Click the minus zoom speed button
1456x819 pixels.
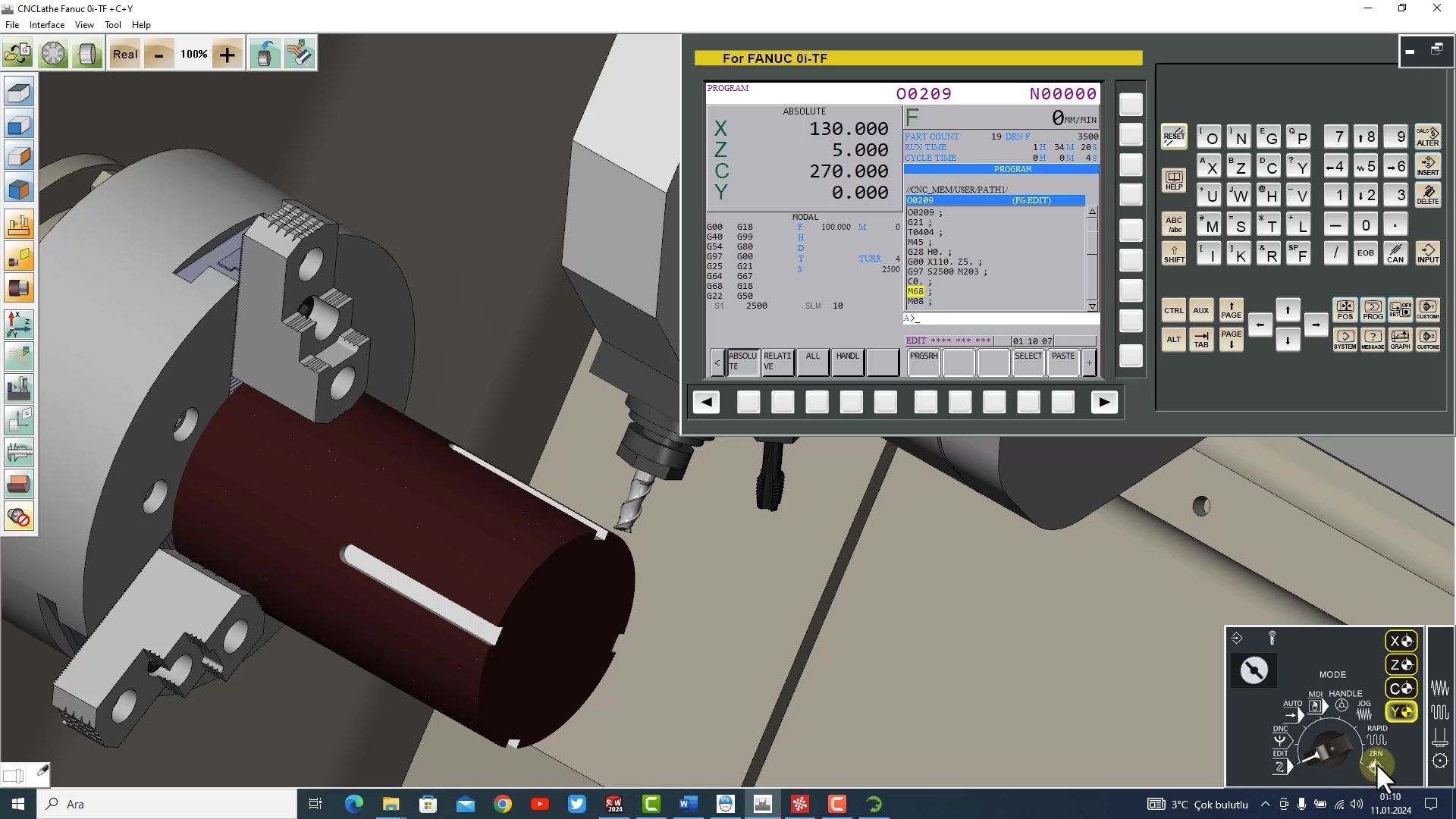[x=158, y=55]
